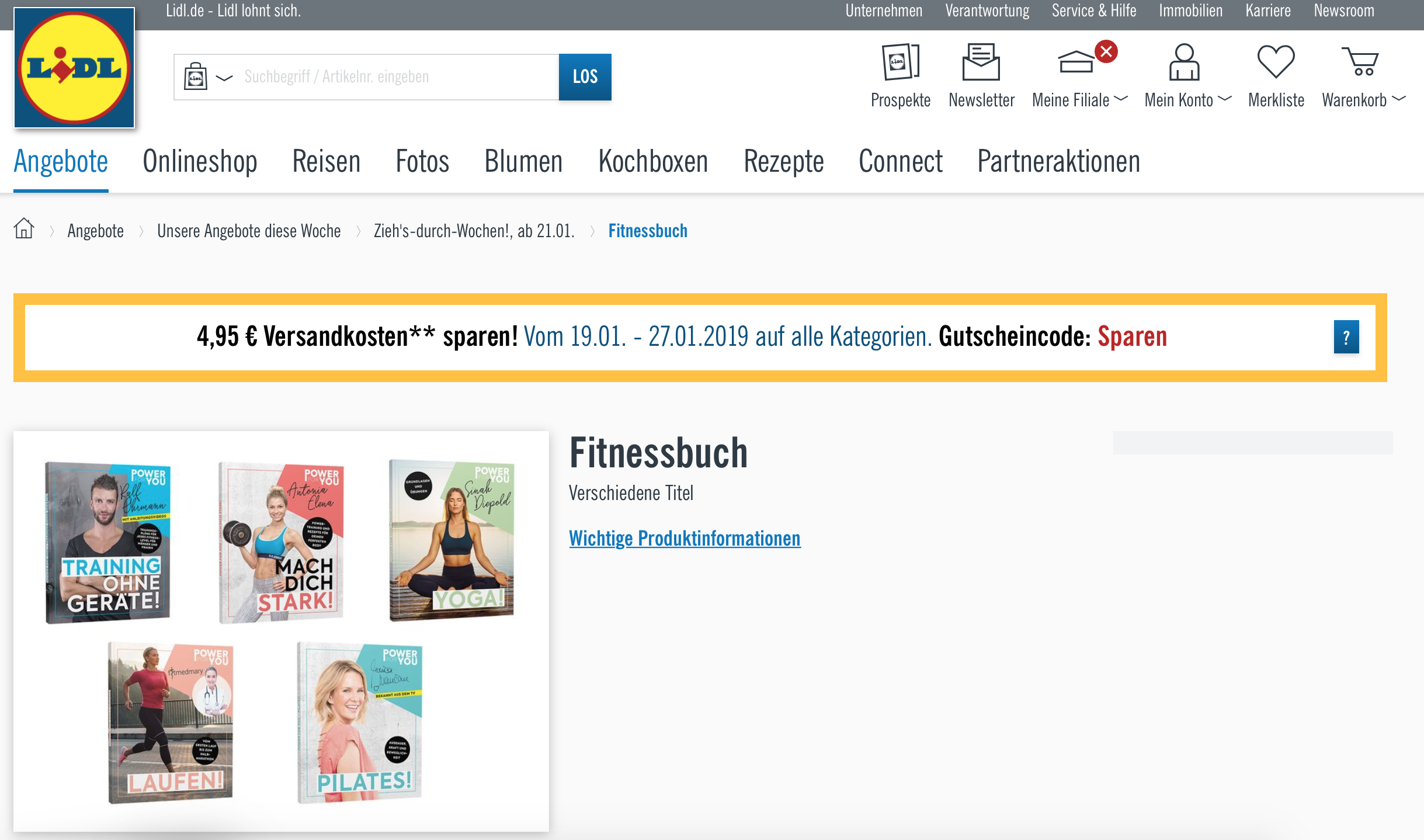Click the Lidl logo
The height and width of the screenshot is (840, 1424).
point(74,68)
